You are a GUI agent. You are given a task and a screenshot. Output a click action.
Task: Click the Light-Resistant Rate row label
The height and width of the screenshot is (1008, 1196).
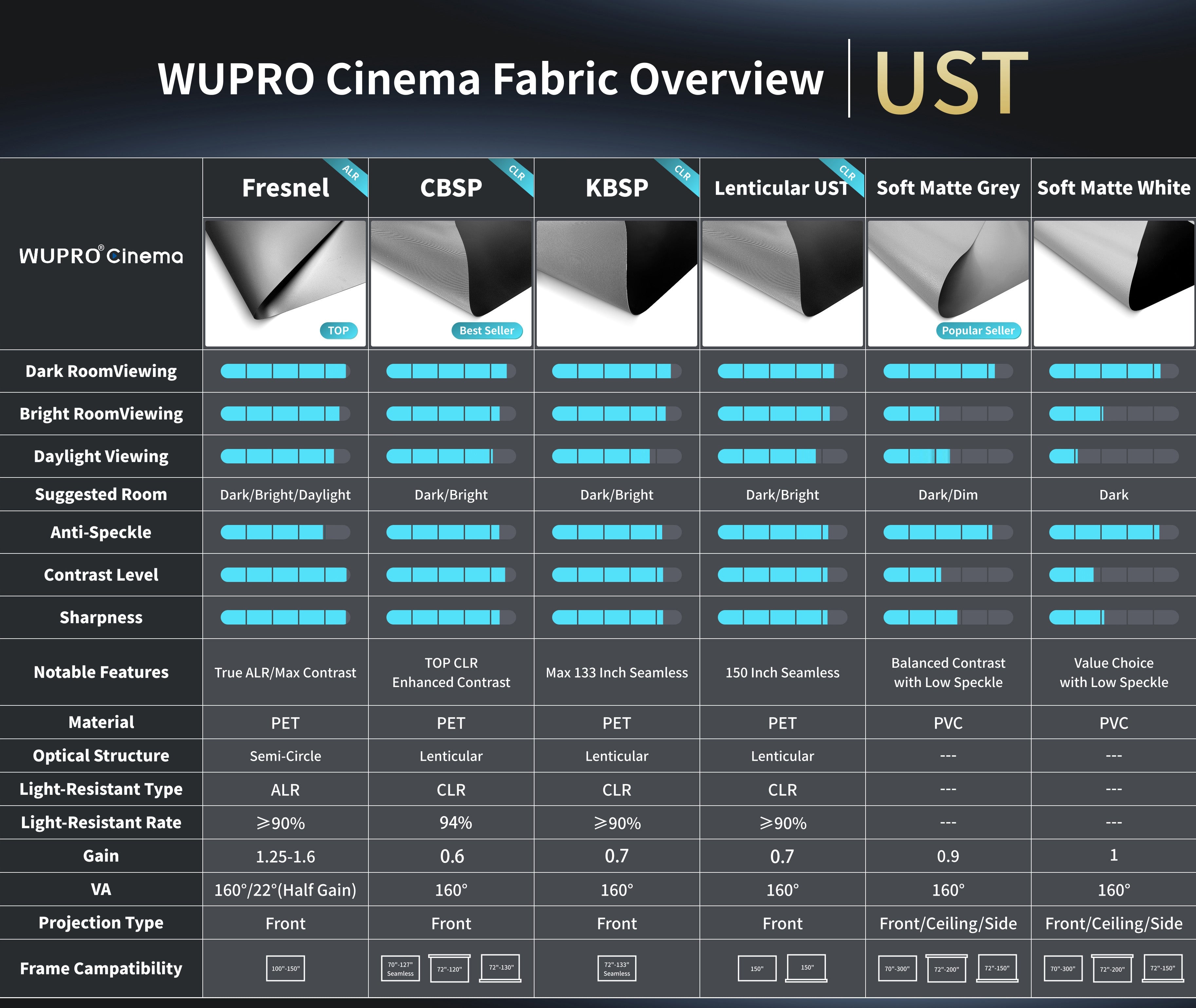pyautogui.click(x=101, y=822)
